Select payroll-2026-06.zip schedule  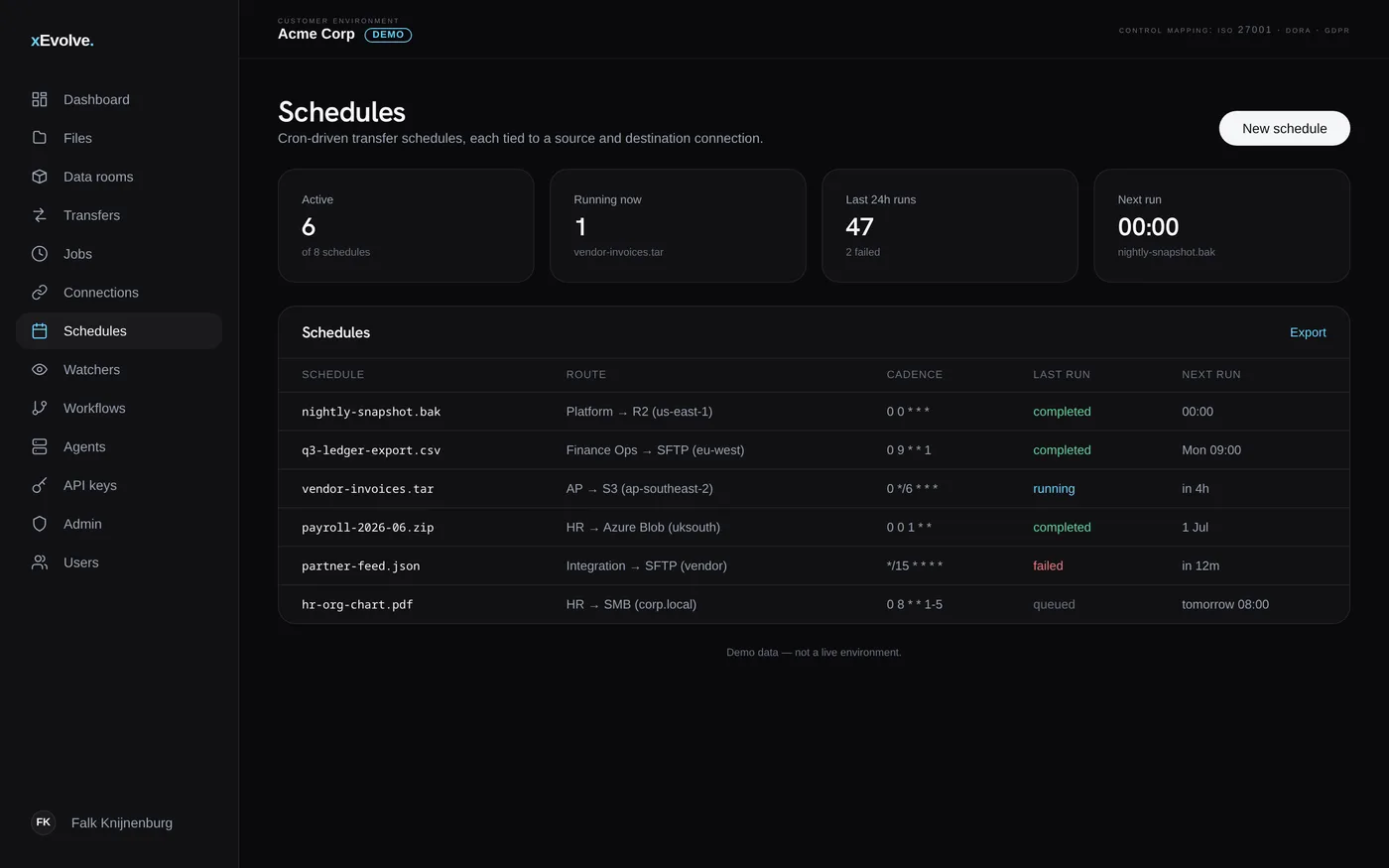point(367,528)
